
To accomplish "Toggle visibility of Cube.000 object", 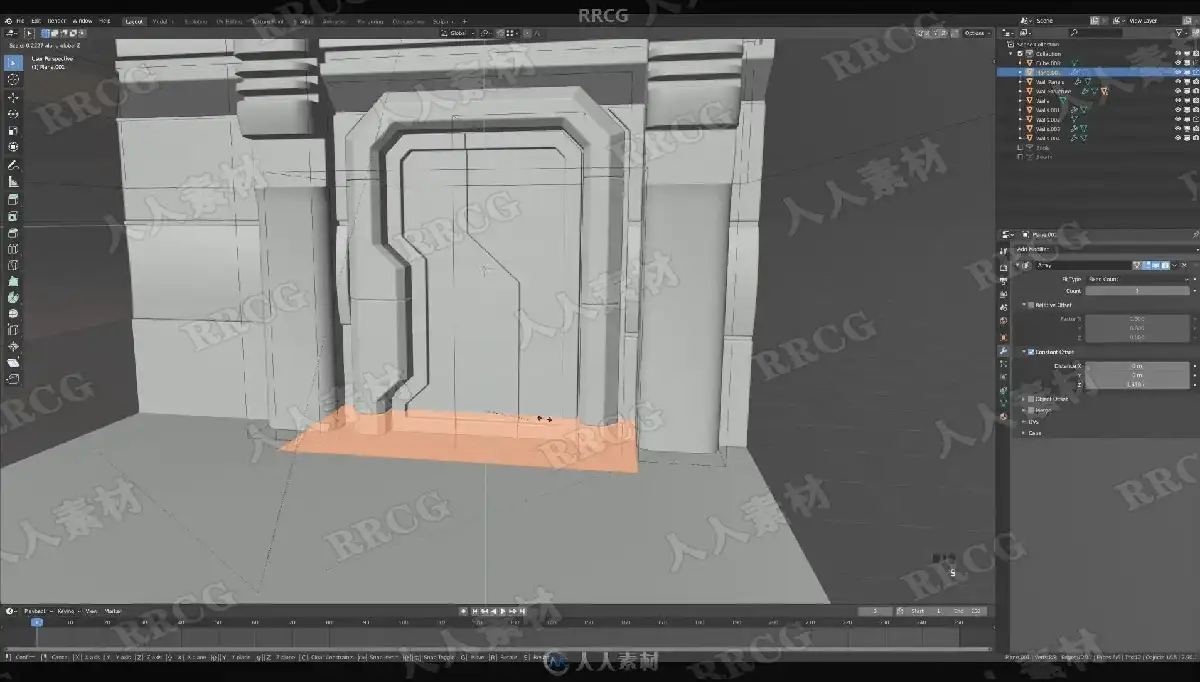I will pos(1178,63).
